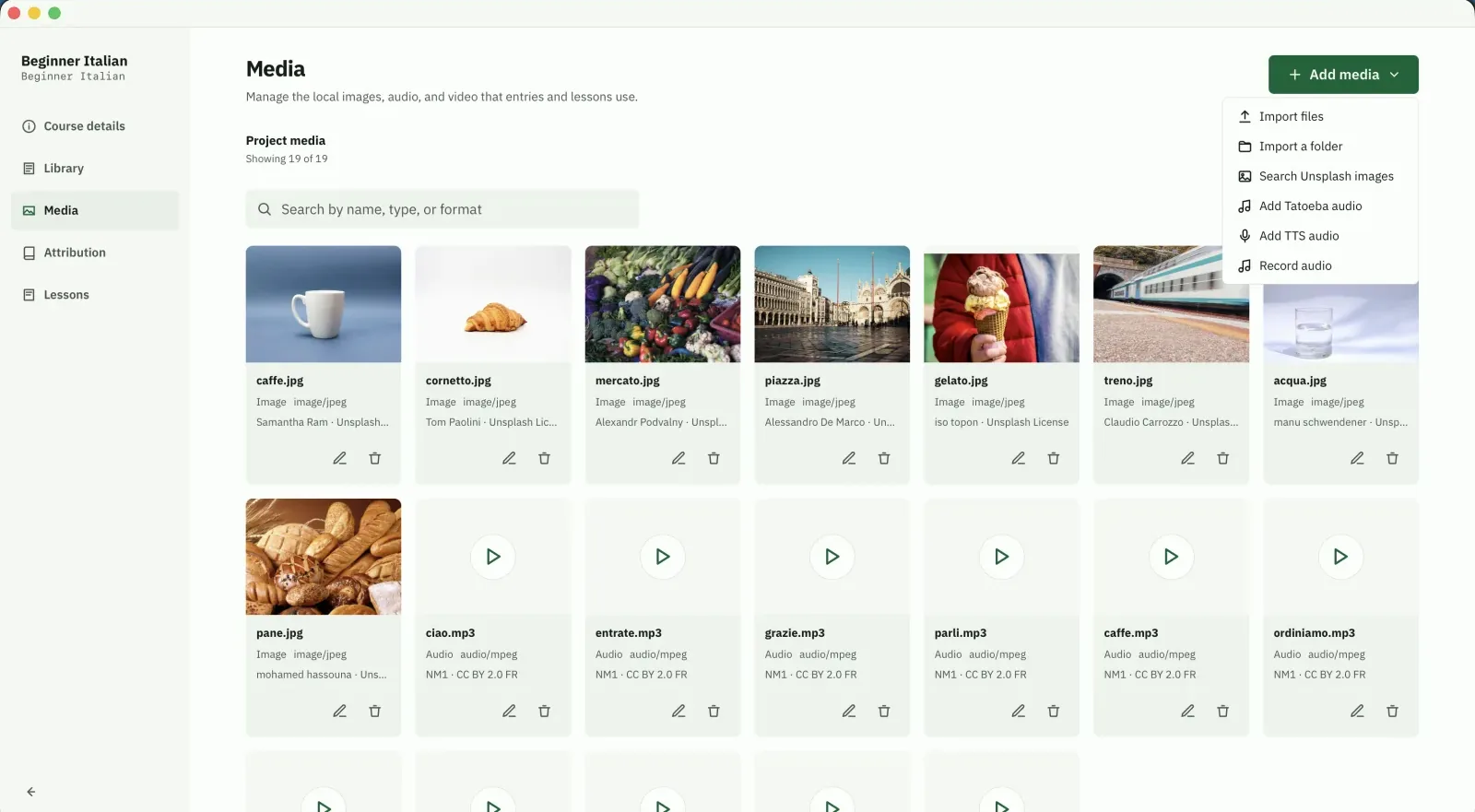
Task: Edit the caffe.mp3 audio entry
Action: tap(1187, 711)
